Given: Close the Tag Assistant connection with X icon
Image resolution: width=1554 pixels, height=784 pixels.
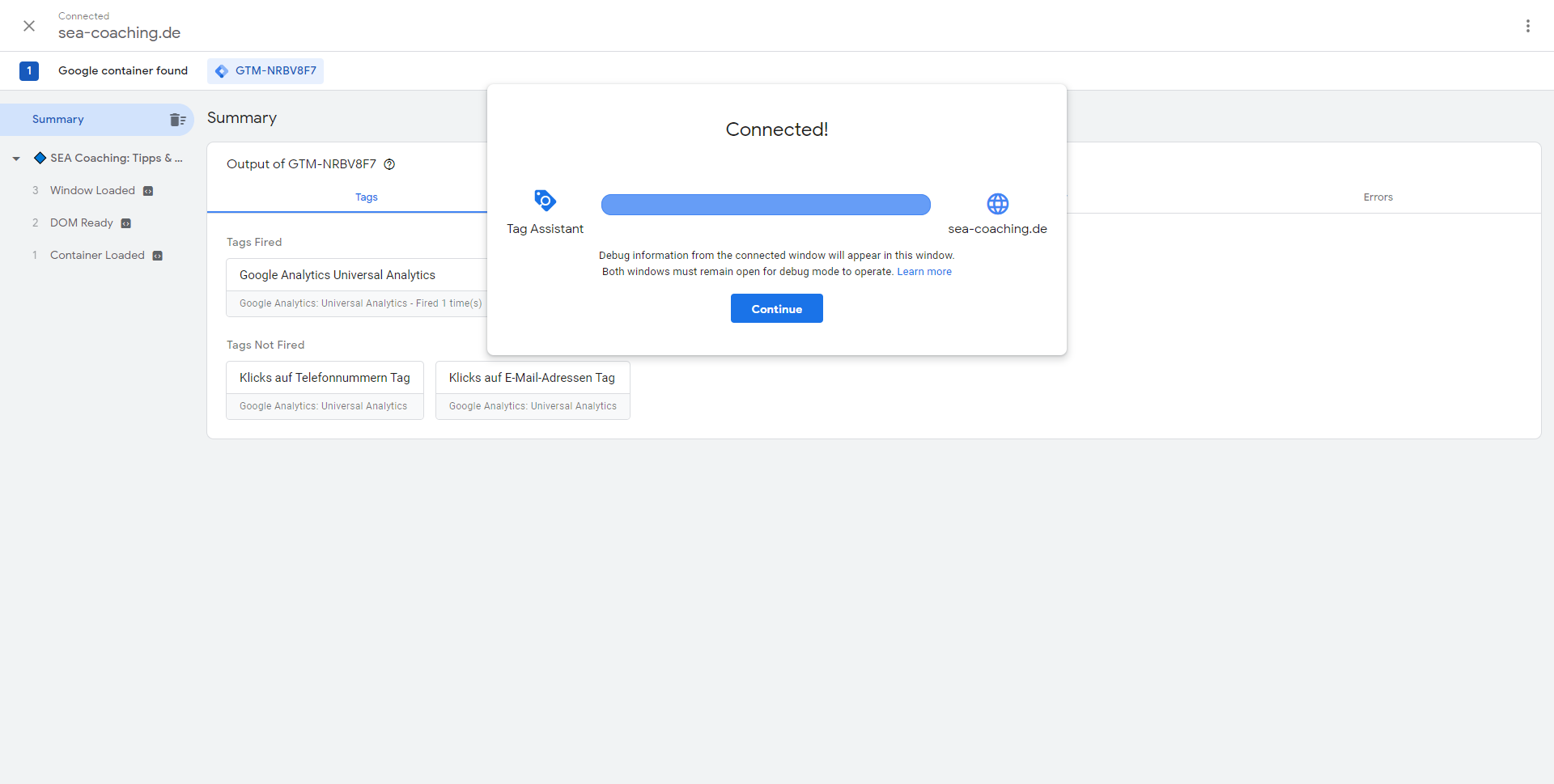Looking at the screenshot, I should click(x=29, y=26).
